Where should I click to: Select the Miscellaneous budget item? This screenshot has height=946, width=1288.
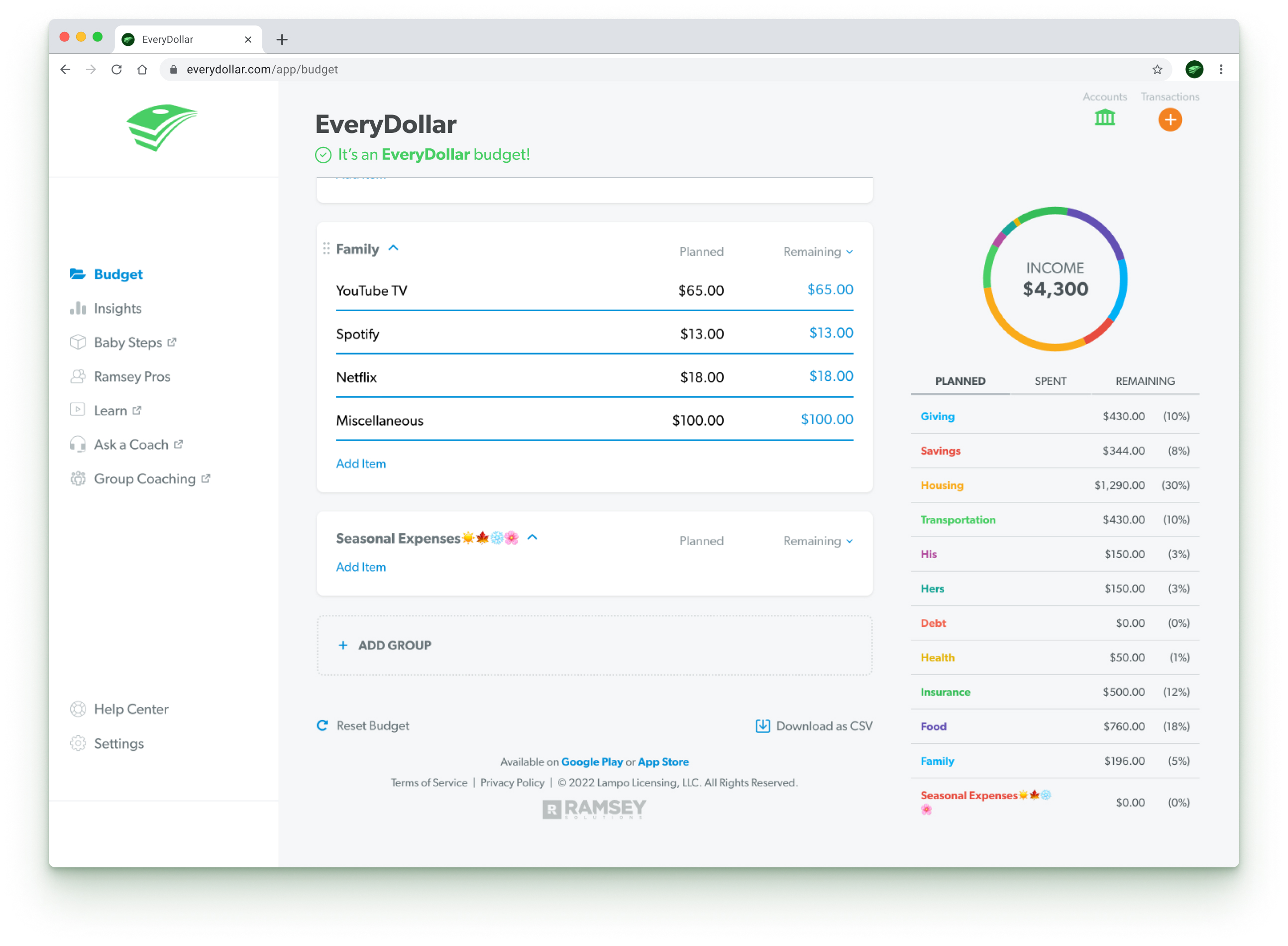pos(594,420)
